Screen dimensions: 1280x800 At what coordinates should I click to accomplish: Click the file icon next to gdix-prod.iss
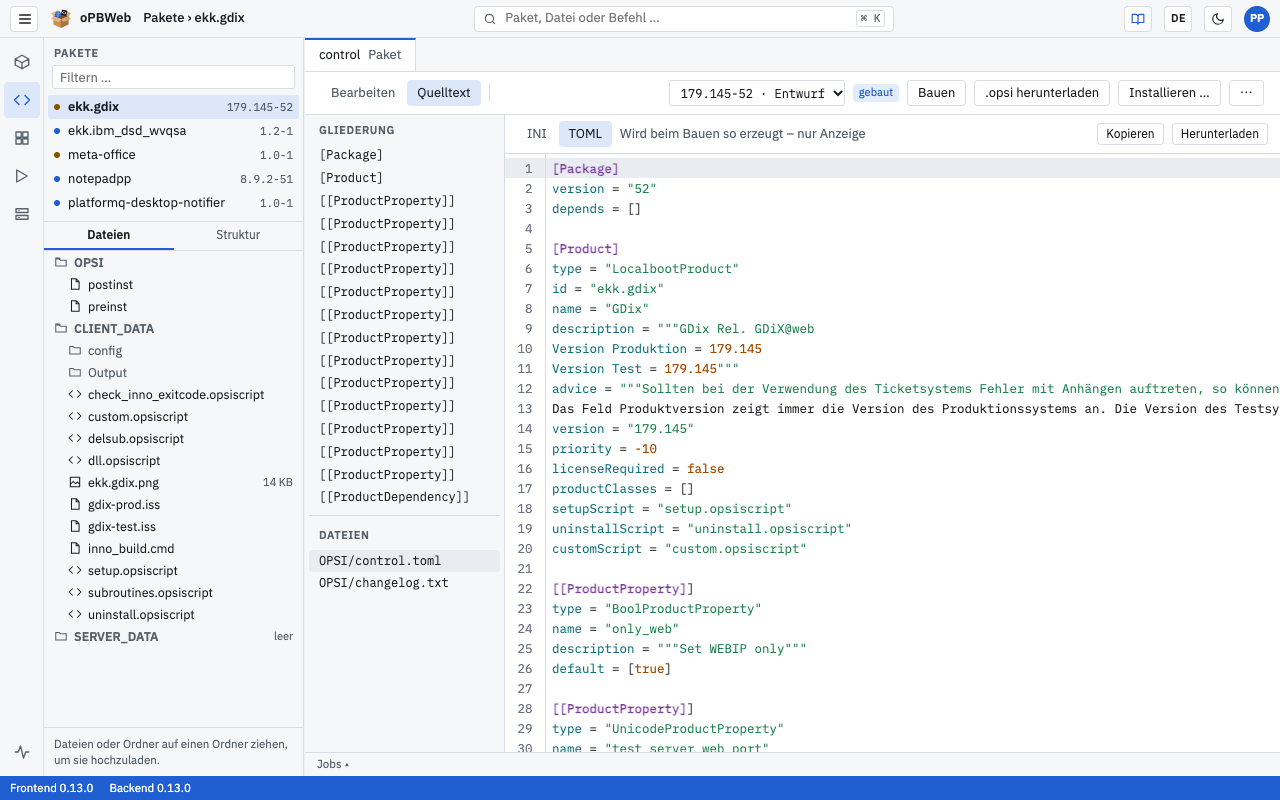(75, 504)
